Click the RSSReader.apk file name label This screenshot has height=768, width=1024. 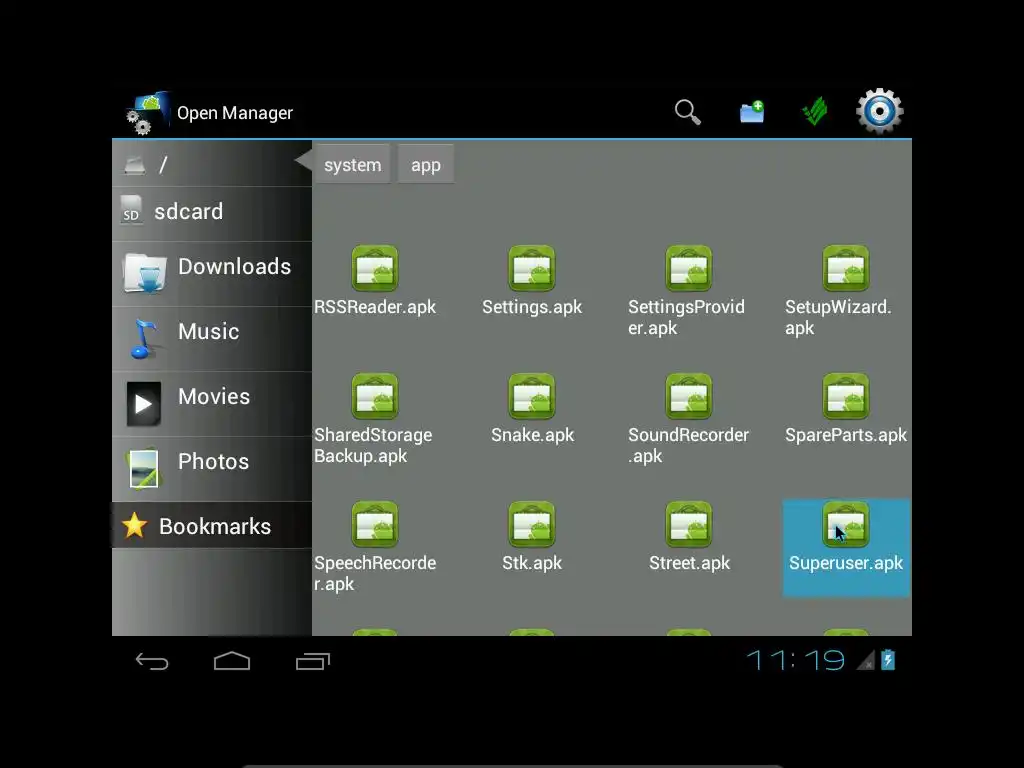click(x=375, y=307)
